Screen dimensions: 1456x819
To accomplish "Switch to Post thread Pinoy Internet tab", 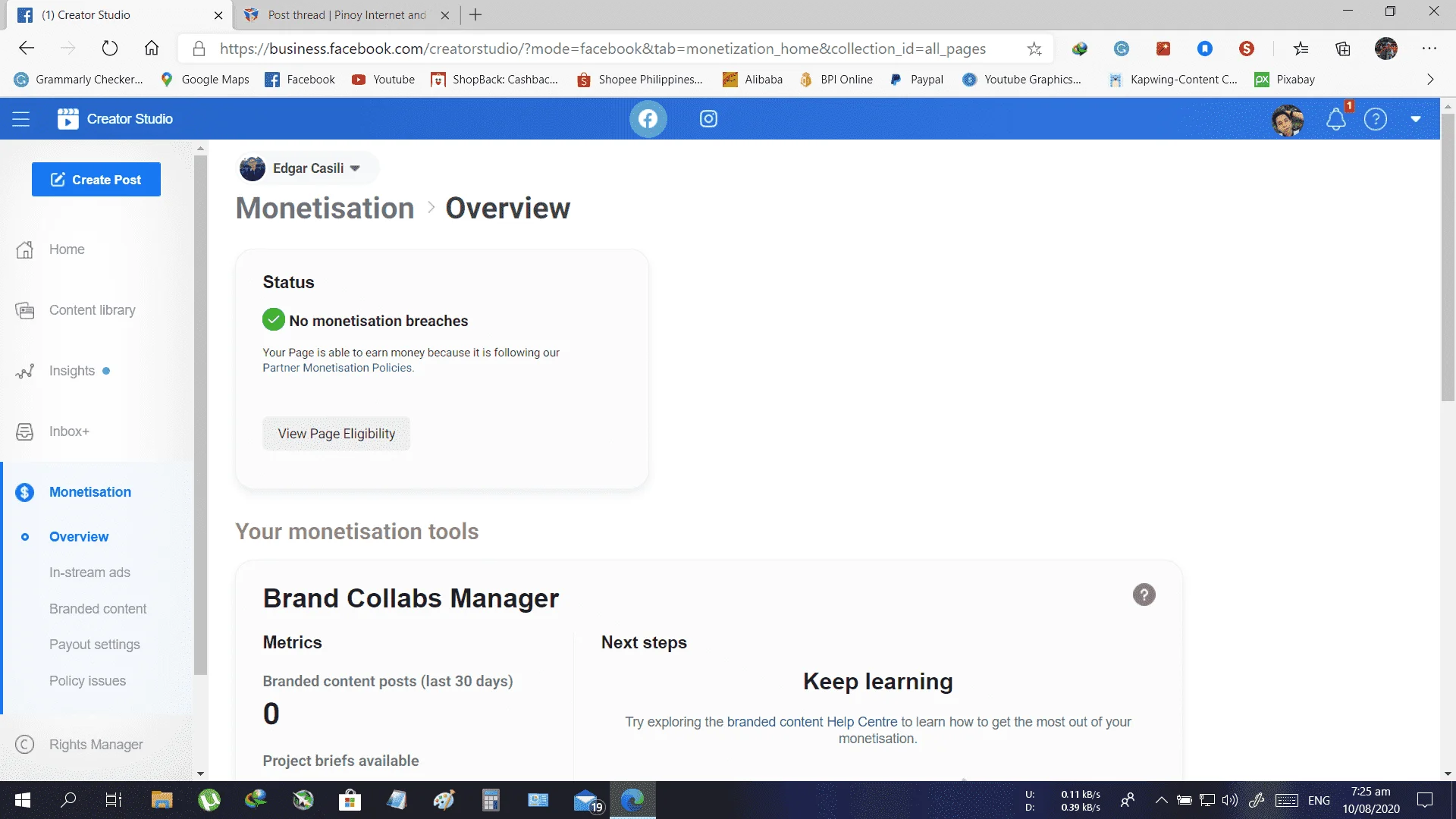I will (347, 15).
